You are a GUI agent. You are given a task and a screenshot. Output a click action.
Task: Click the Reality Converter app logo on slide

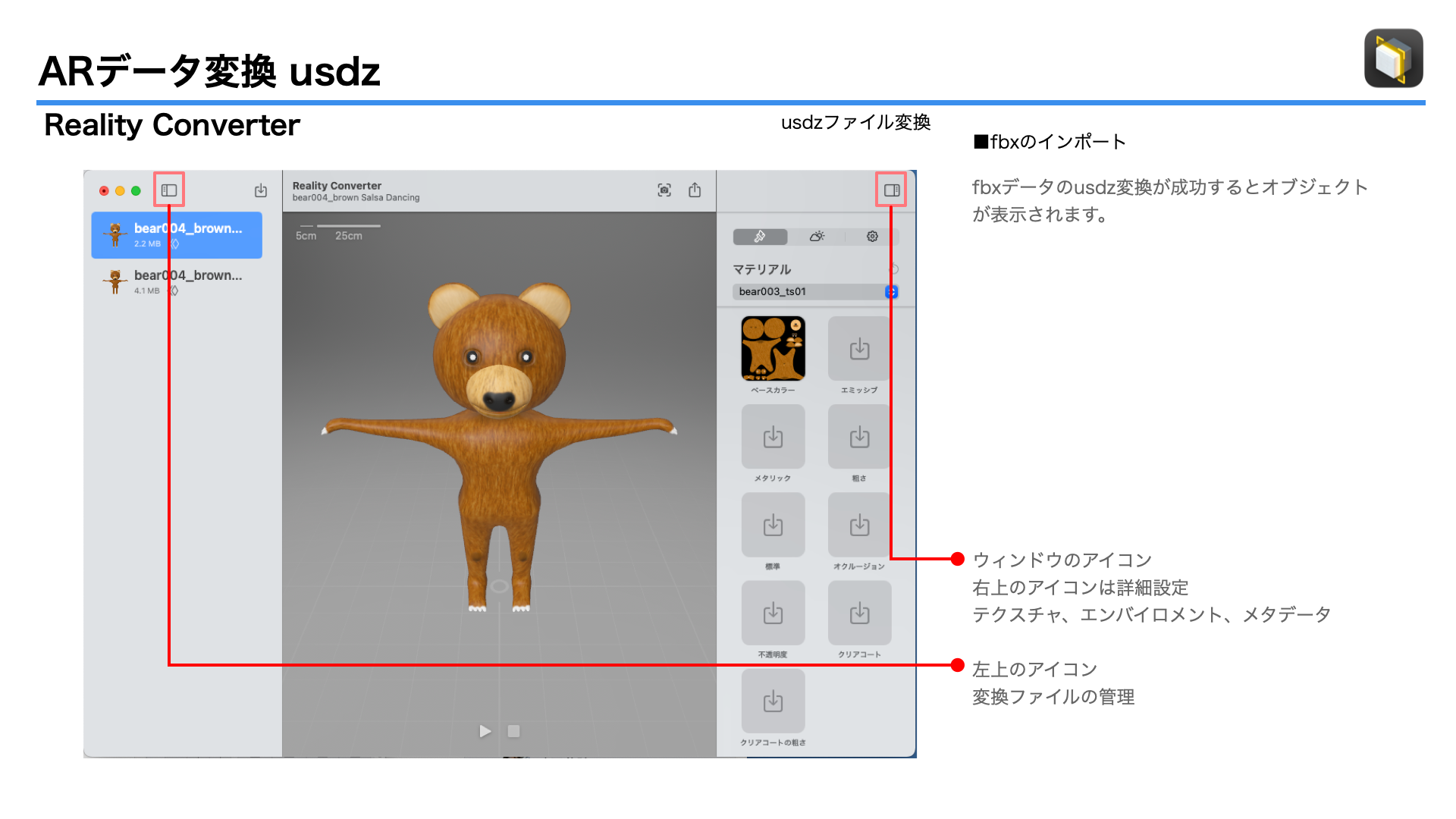click(1394, 58)
